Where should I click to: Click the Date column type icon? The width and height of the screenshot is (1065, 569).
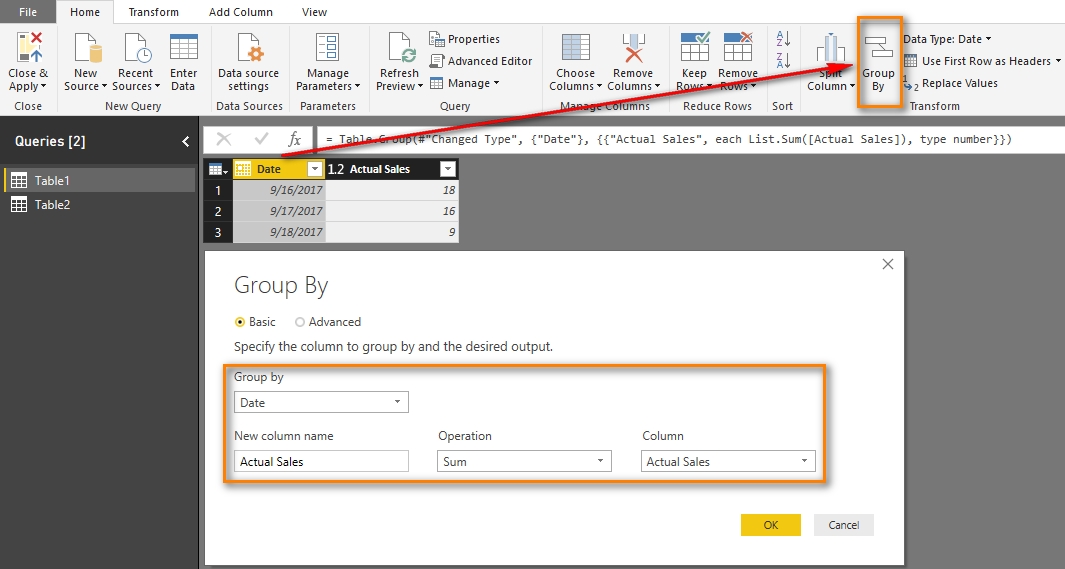(x=243, y=169)
